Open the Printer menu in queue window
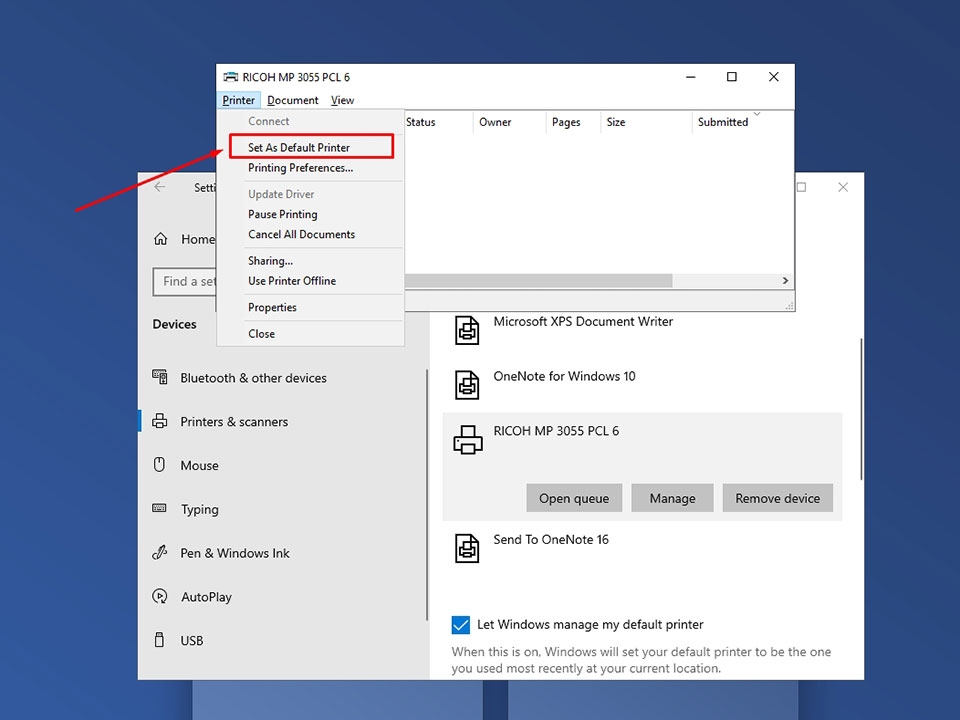 (x=239, y=100)
